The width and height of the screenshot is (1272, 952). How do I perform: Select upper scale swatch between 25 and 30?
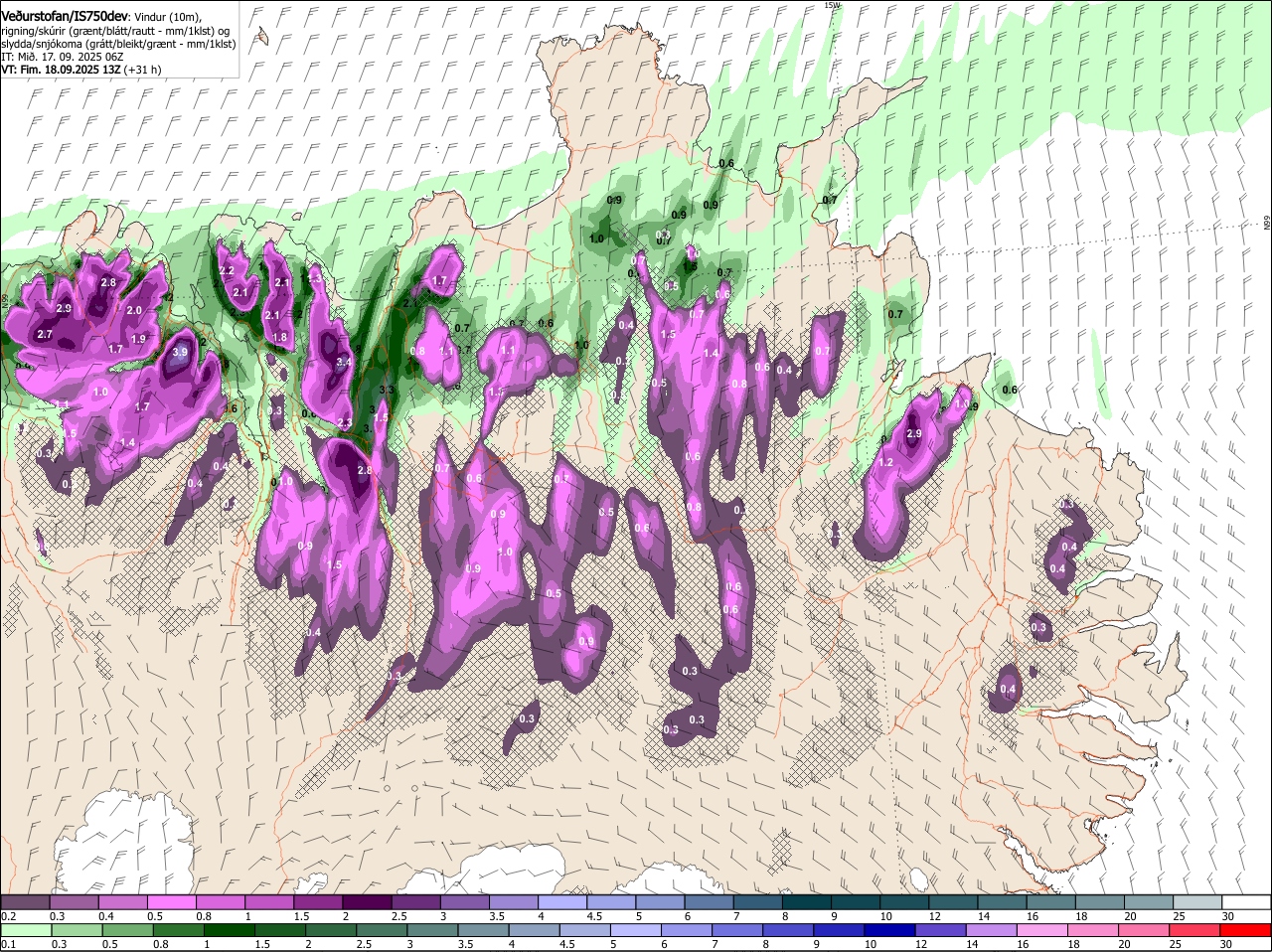click(1197, 901)
